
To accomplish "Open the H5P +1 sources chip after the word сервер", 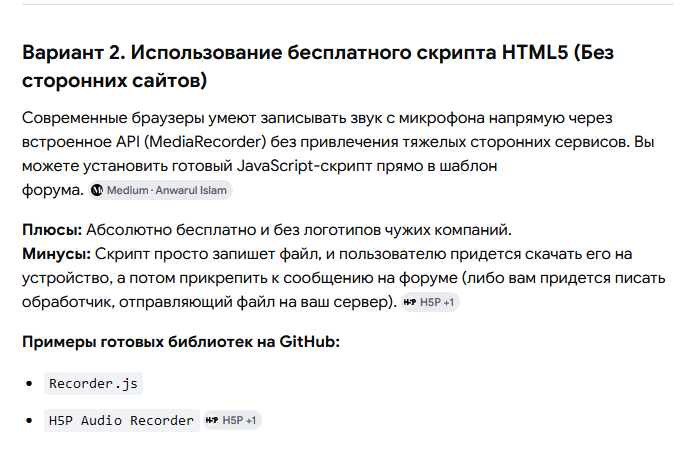I will (430, 302).
